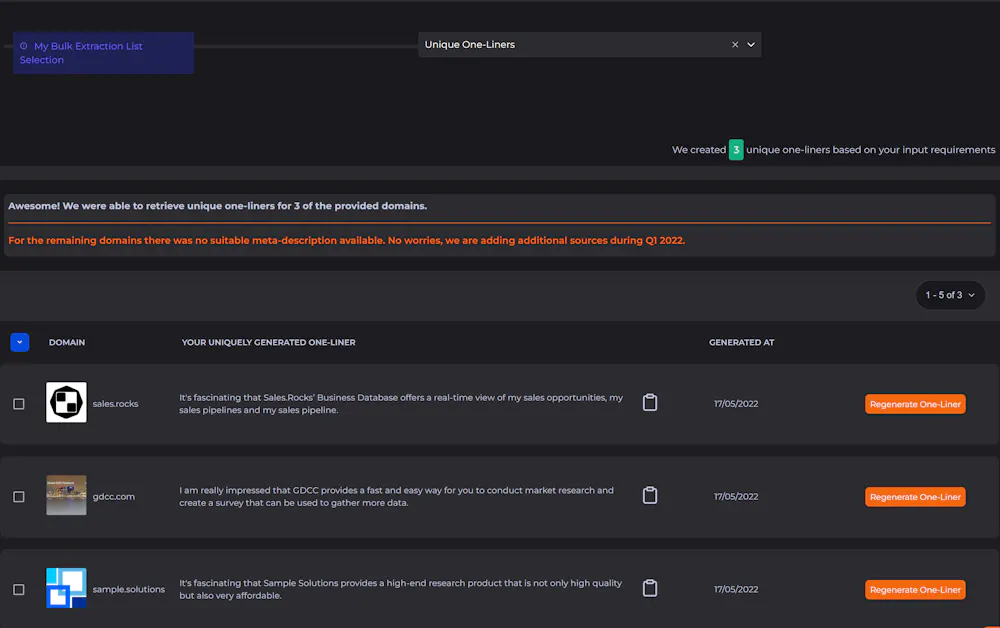Tick the gdcc.com row checkbox
This screenshot has width=1000, height=628.
(x=19, y=497)
